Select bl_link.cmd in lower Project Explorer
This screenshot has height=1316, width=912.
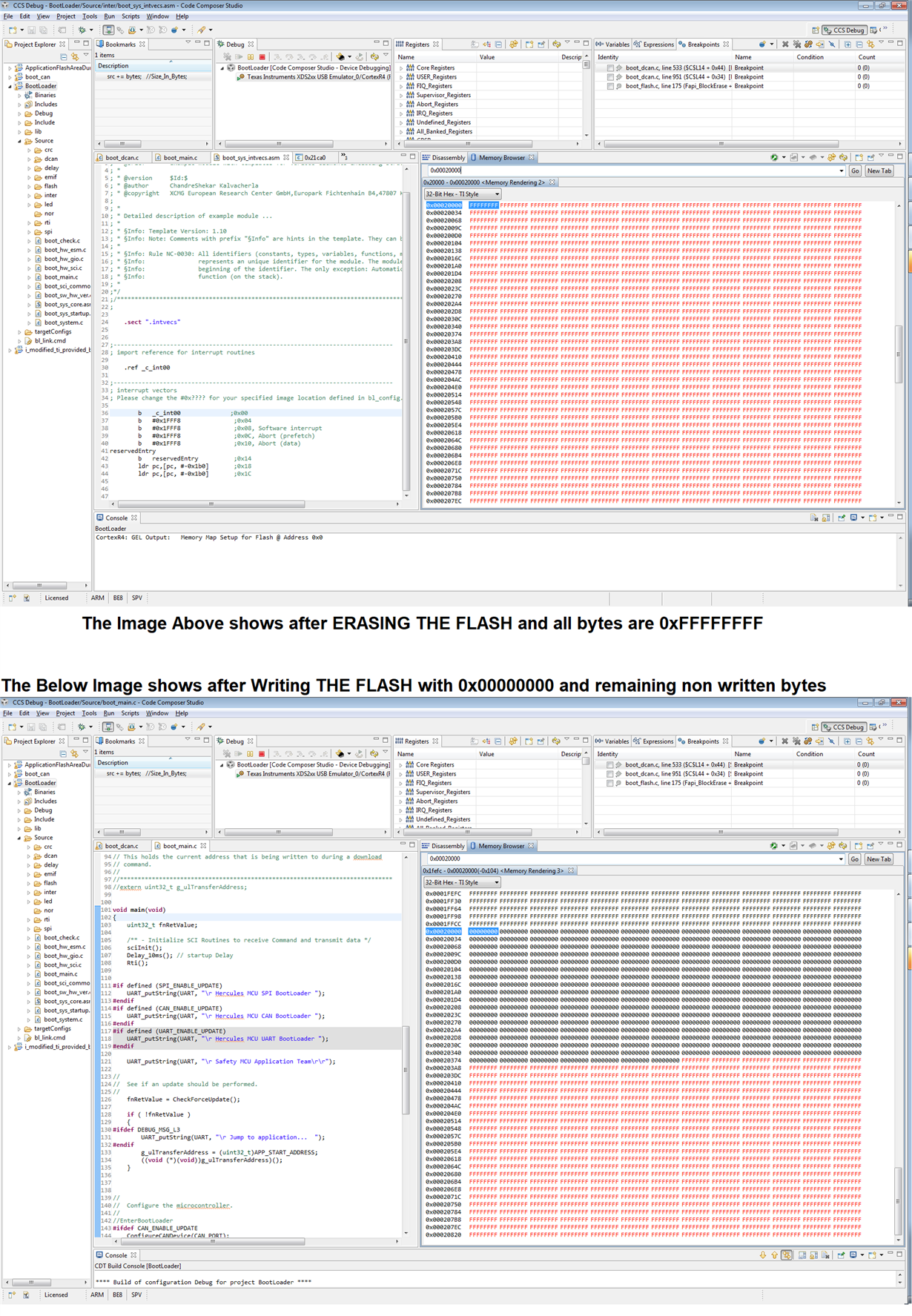[49, 1038]
